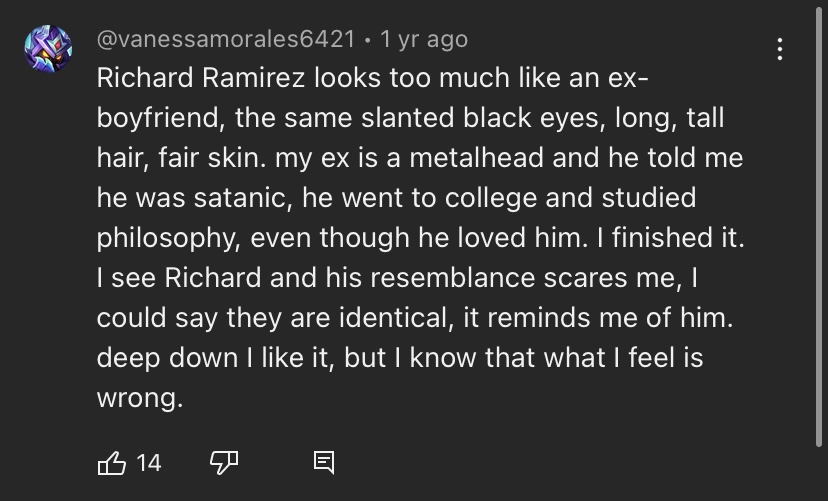Like the comment with the thumbs-up icon
The height and width of the screenshot is (501, 828).
click(111, 463)
